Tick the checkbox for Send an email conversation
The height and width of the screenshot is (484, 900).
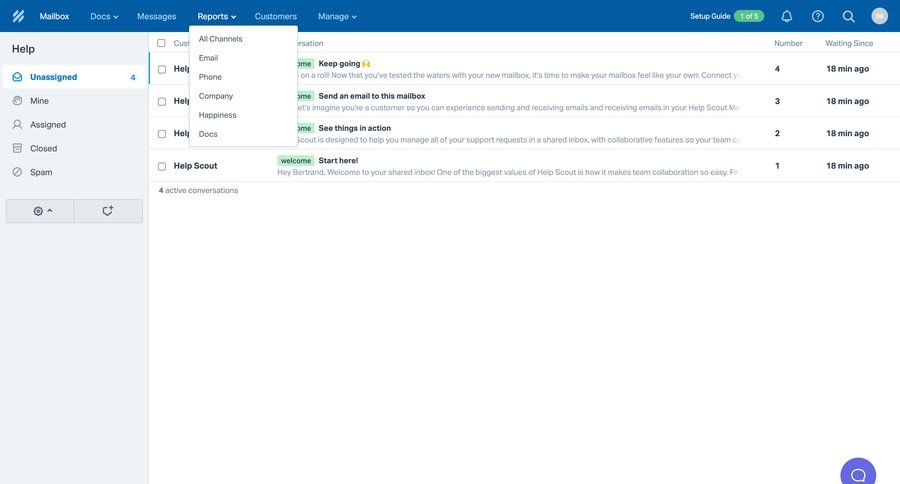162,101
